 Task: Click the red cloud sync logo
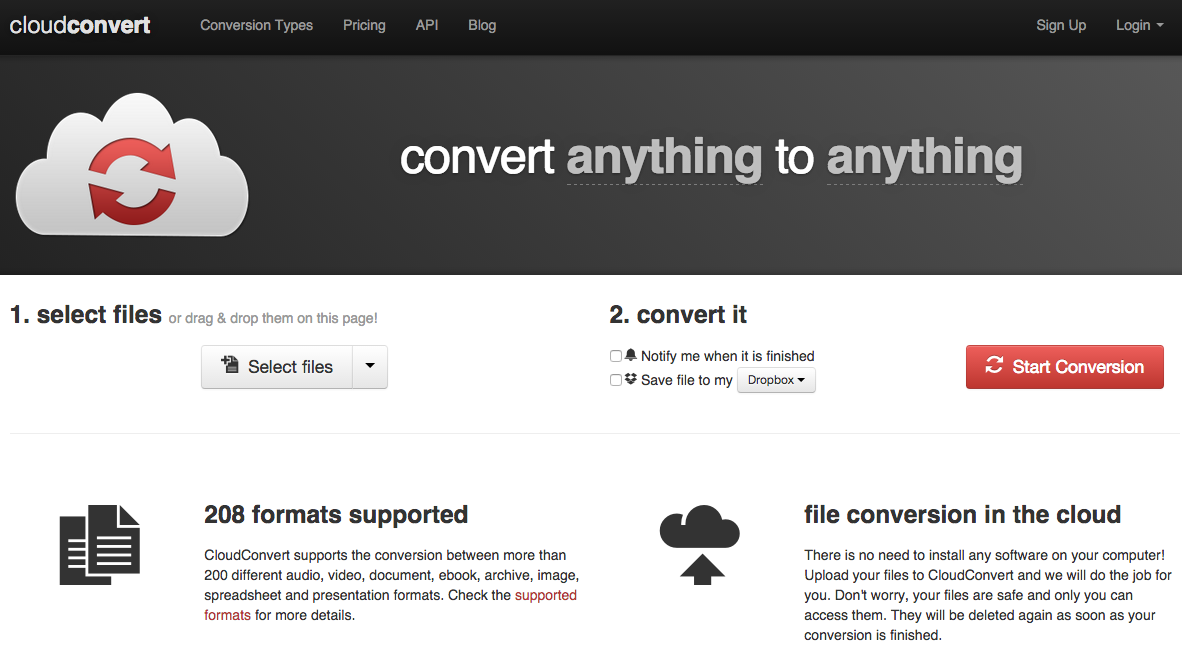132,164
